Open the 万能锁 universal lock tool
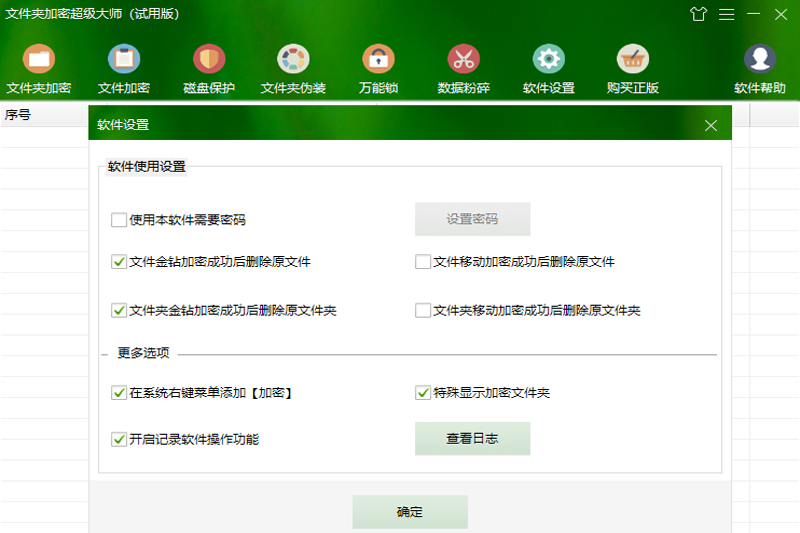This screenshot has height=533, width=800. (x=378, y=60)
